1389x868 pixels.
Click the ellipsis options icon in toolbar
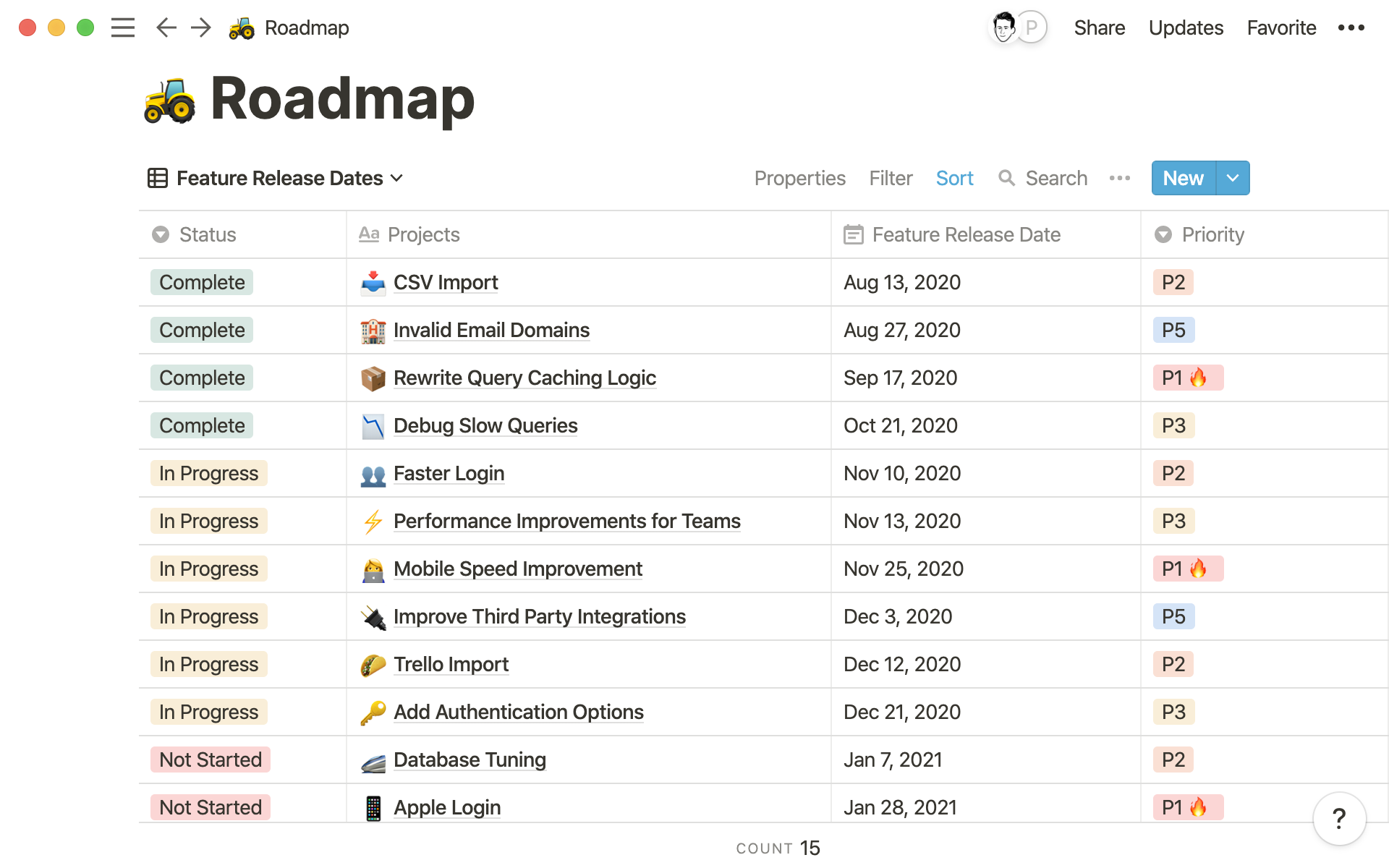point(1120,178)
